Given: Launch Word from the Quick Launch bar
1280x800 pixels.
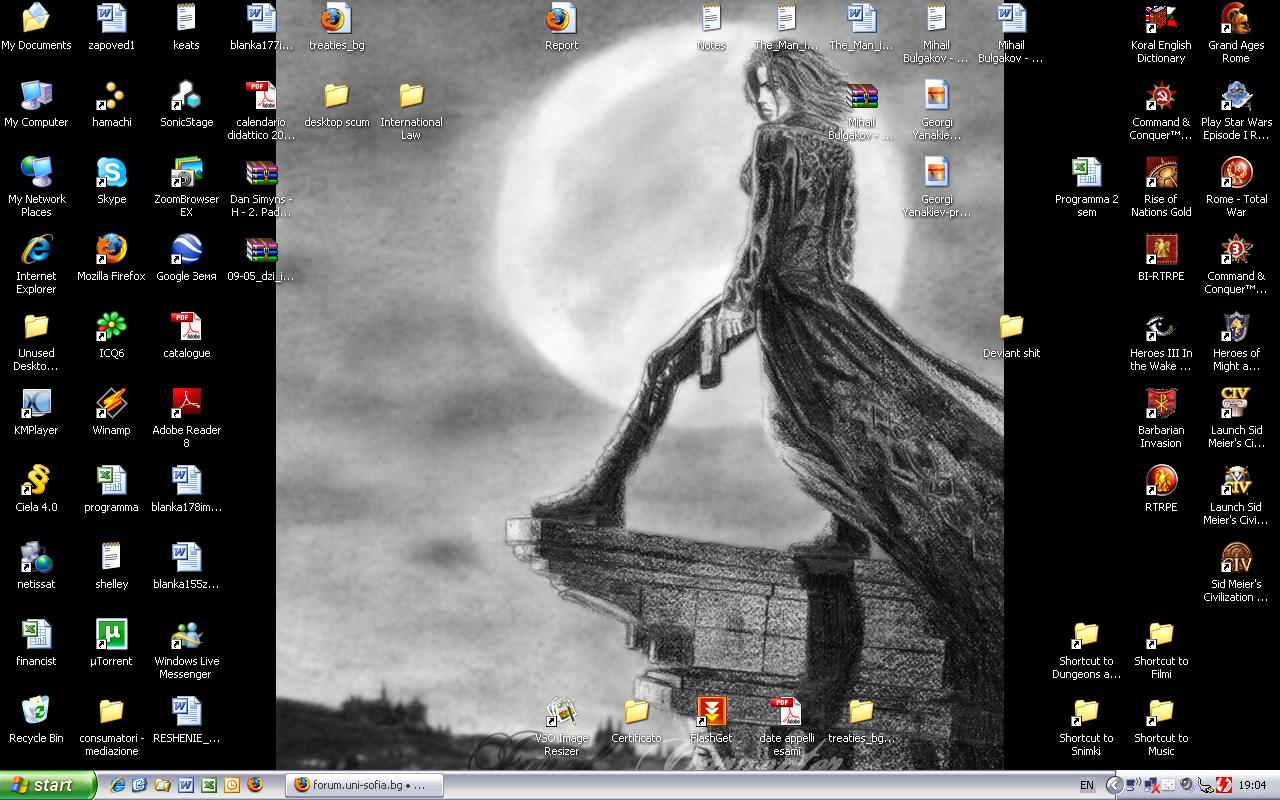Looking at the screenshot, I should [x=185, y=785].
